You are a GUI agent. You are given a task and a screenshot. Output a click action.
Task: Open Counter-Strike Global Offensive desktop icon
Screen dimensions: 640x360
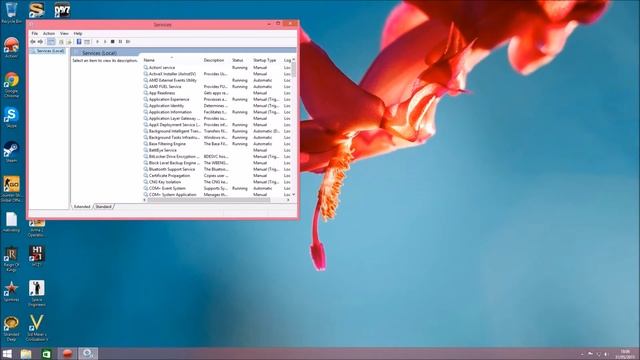(11, 189)
